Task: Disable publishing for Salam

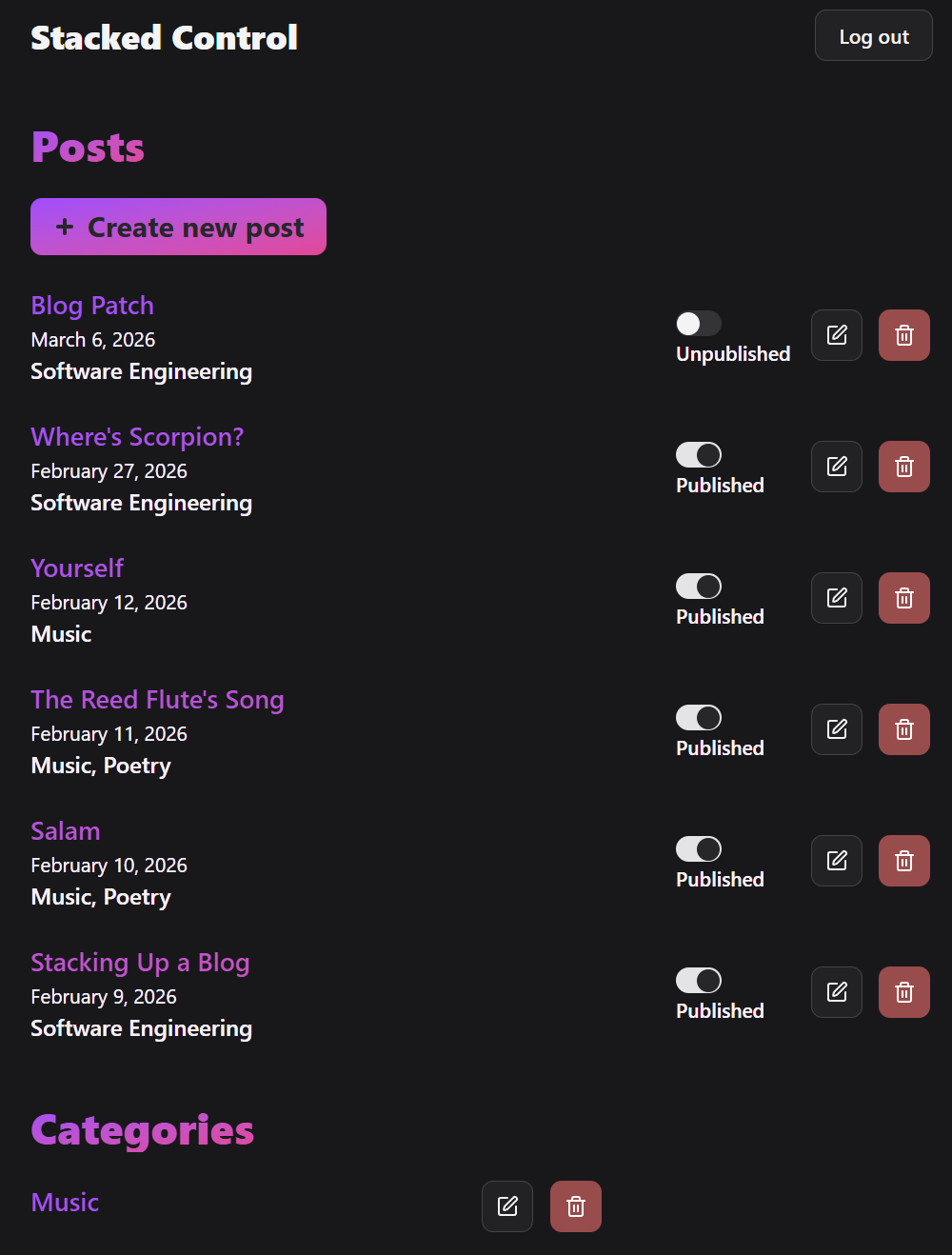Action: pos(698,848)
